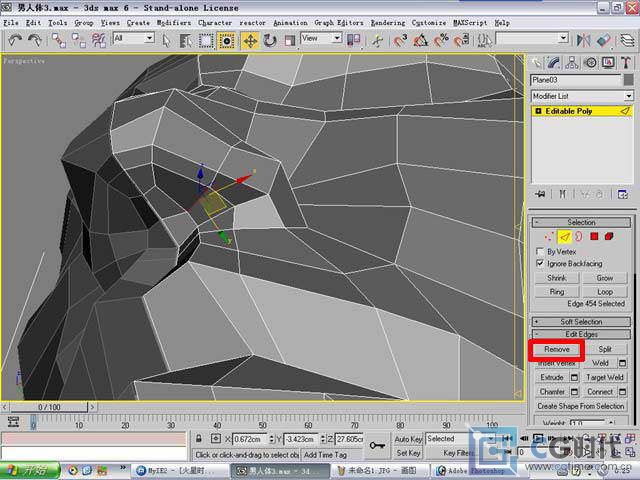Enable the By Vertex checkbox
Image resolution: width=640 pixels, height=480 pixels.
(540, 251)
